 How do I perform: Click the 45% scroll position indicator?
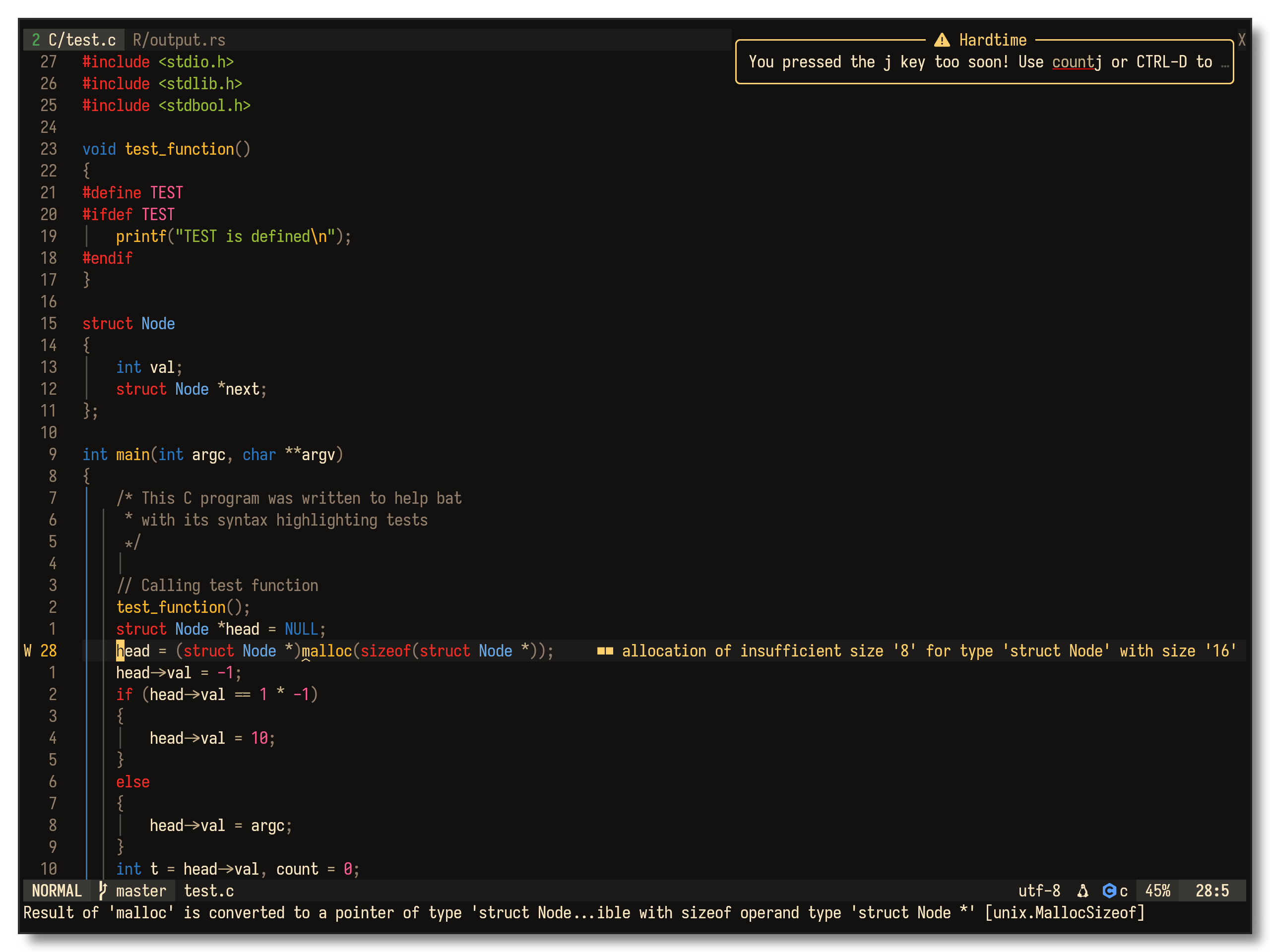pos(1157,891)
